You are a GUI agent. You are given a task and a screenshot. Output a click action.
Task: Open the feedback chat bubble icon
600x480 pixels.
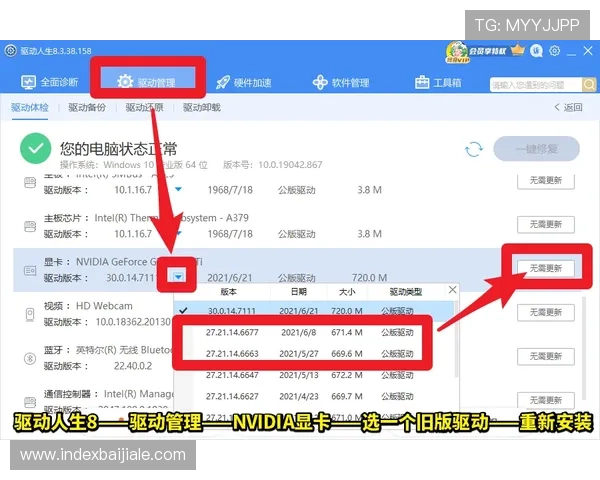coord(536,51)
